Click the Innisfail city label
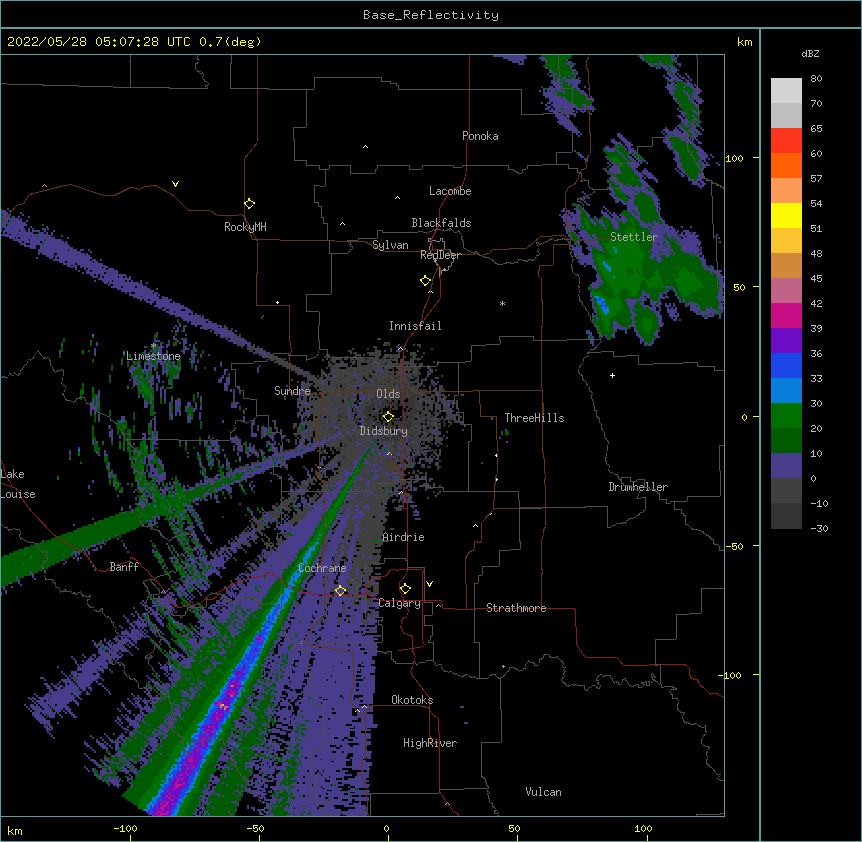 [415, 326]
